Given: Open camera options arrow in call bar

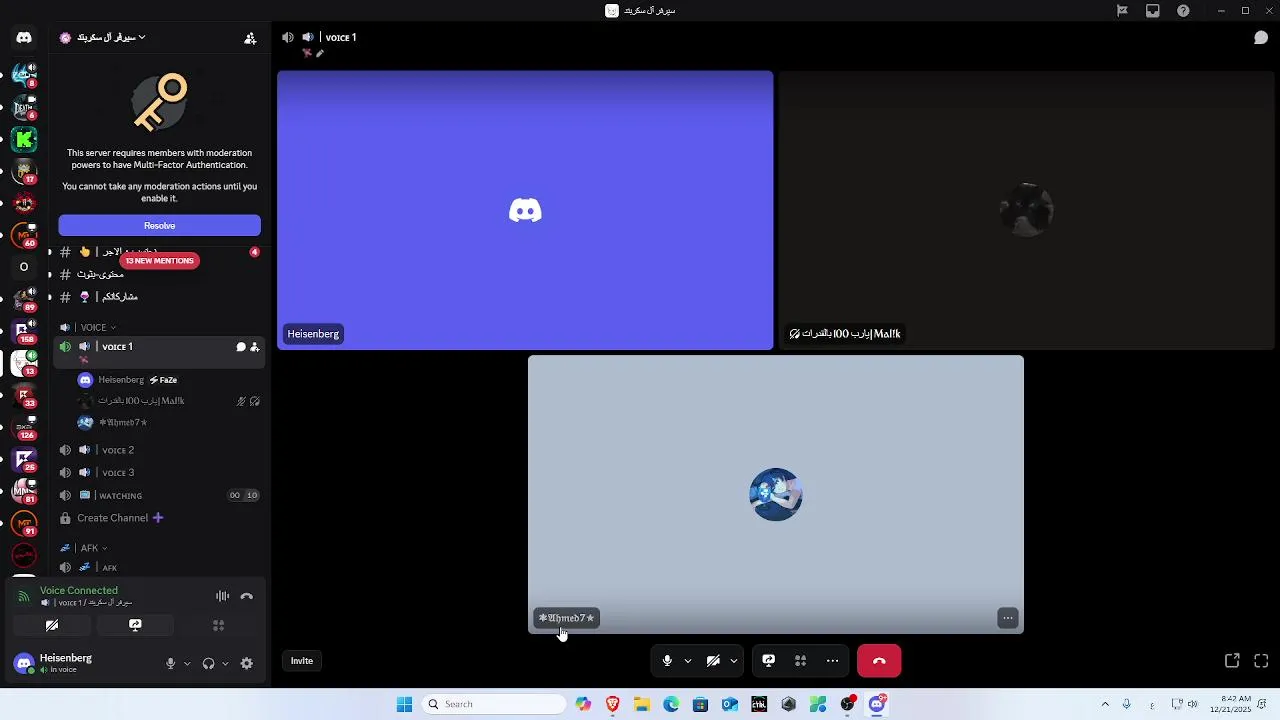Looking at the screenshot, I should coord(734,661).
